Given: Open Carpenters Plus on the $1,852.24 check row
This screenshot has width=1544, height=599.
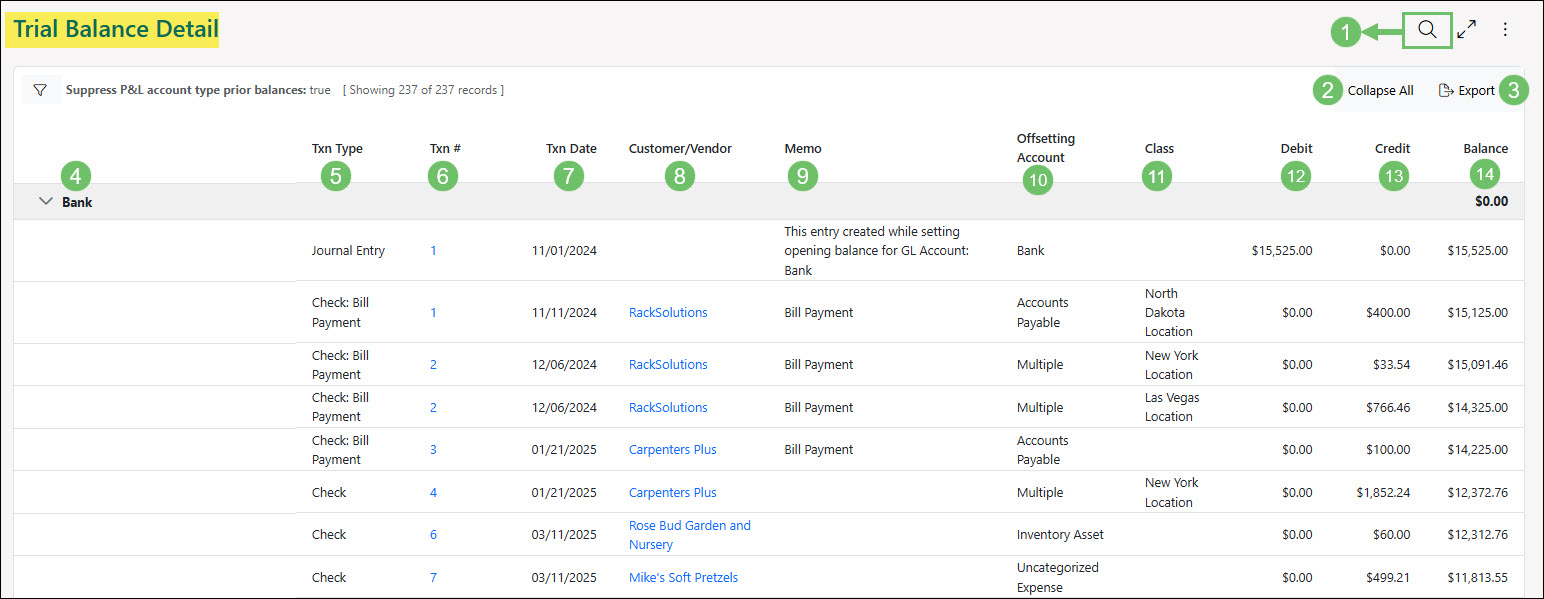Looking at the screenshot, I should [672, 492].
